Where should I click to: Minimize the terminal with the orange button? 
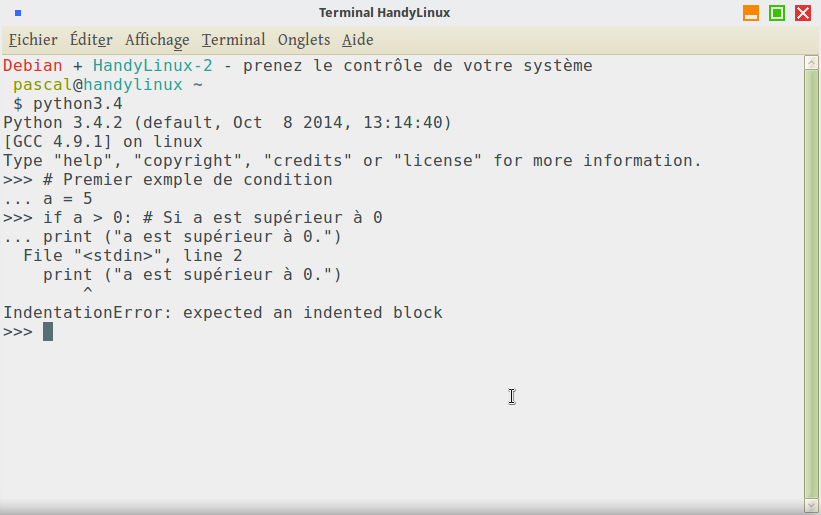(x=751, y=13)
